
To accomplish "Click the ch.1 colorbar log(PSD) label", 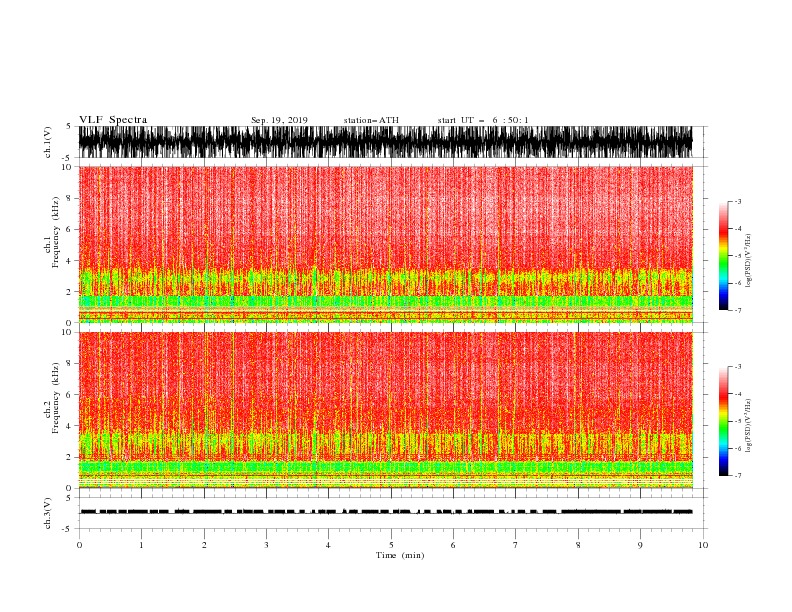I will (749, 261).
